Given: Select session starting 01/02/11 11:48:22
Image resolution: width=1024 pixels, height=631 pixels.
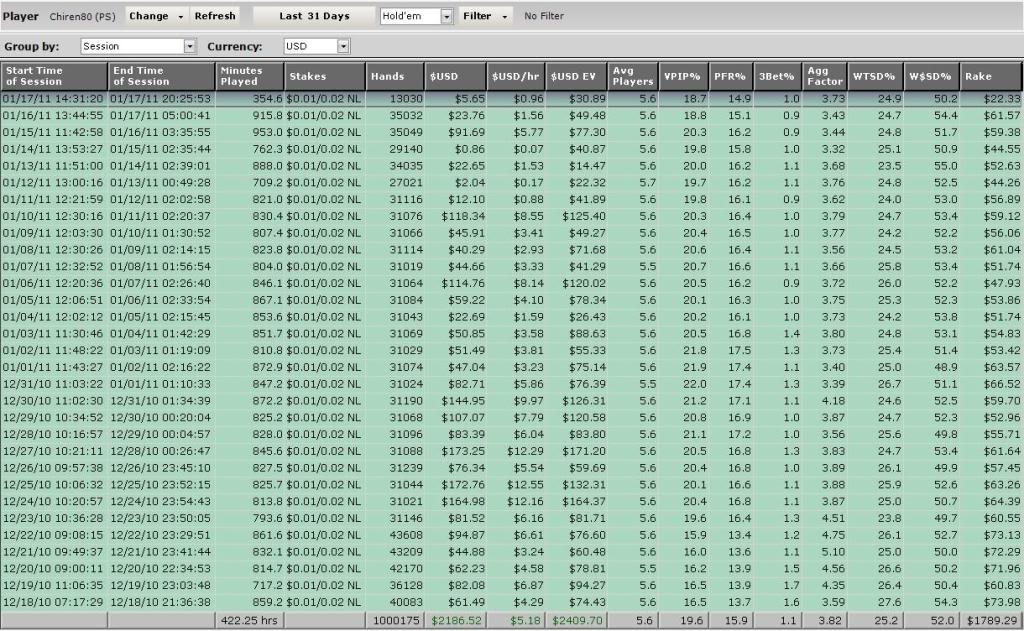Looking at the screenshot, I should tap(511, 351).
